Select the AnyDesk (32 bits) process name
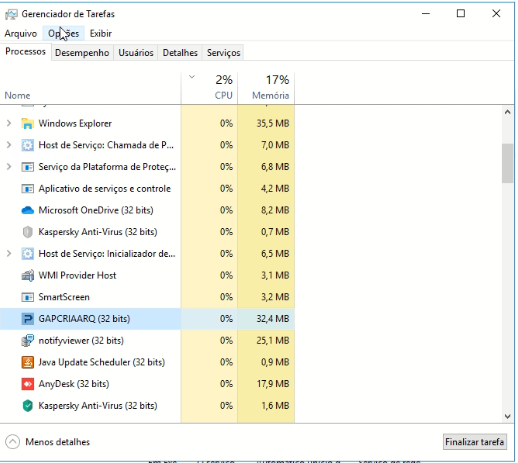The width and height of the screenshot is (518, 463). pos(74,384)
